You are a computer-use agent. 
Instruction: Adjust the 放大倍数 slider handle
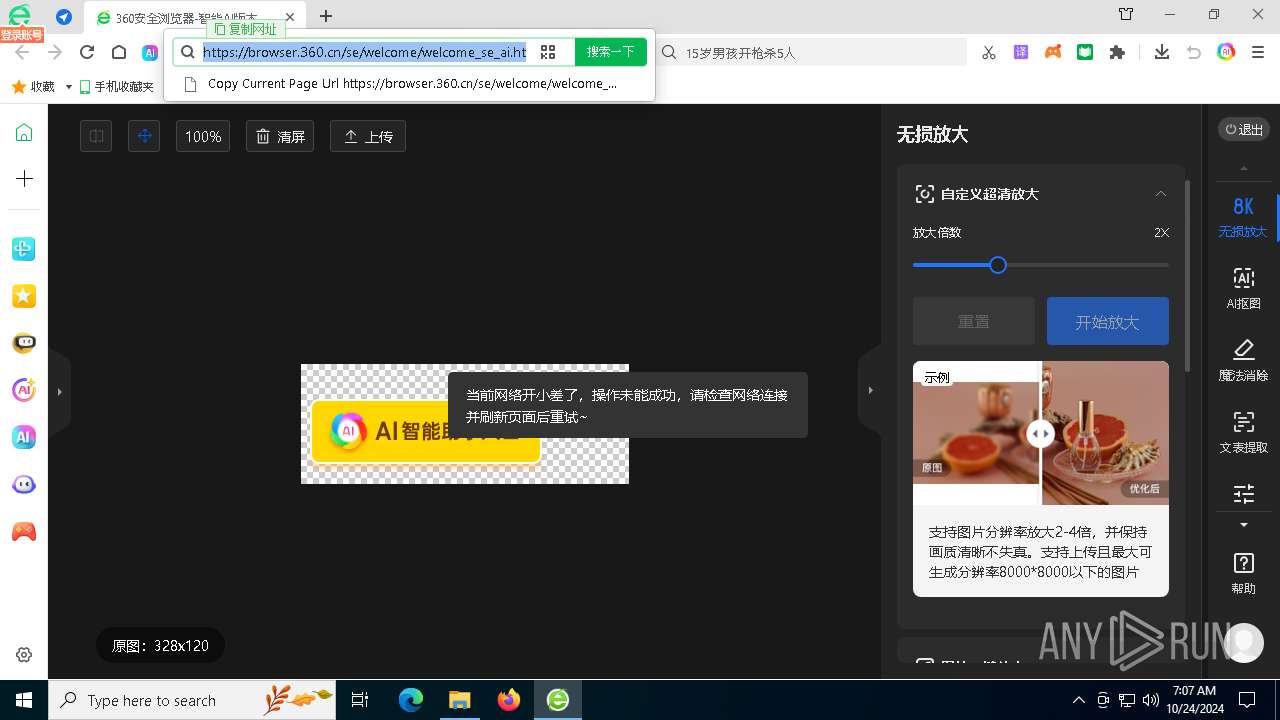[997, 265]
